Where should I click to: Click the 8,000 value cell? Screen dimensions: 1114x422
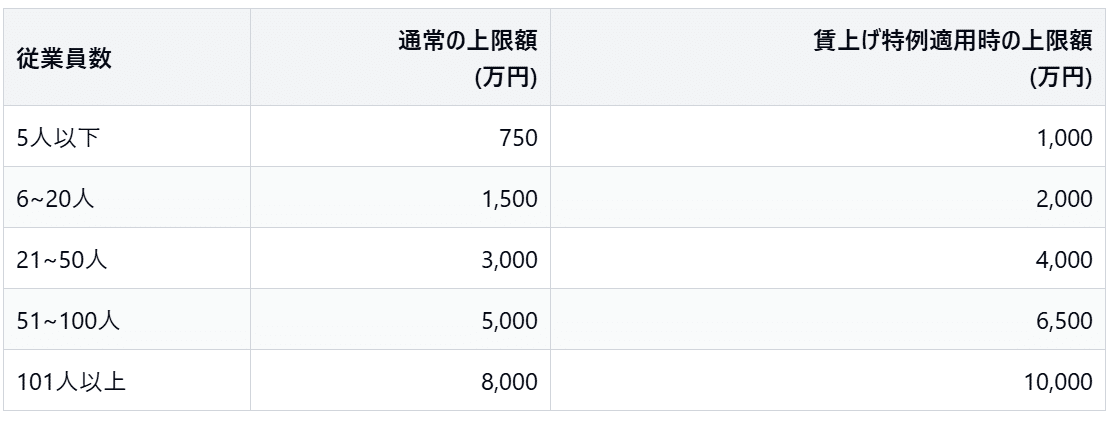click(x=508, y=381)
